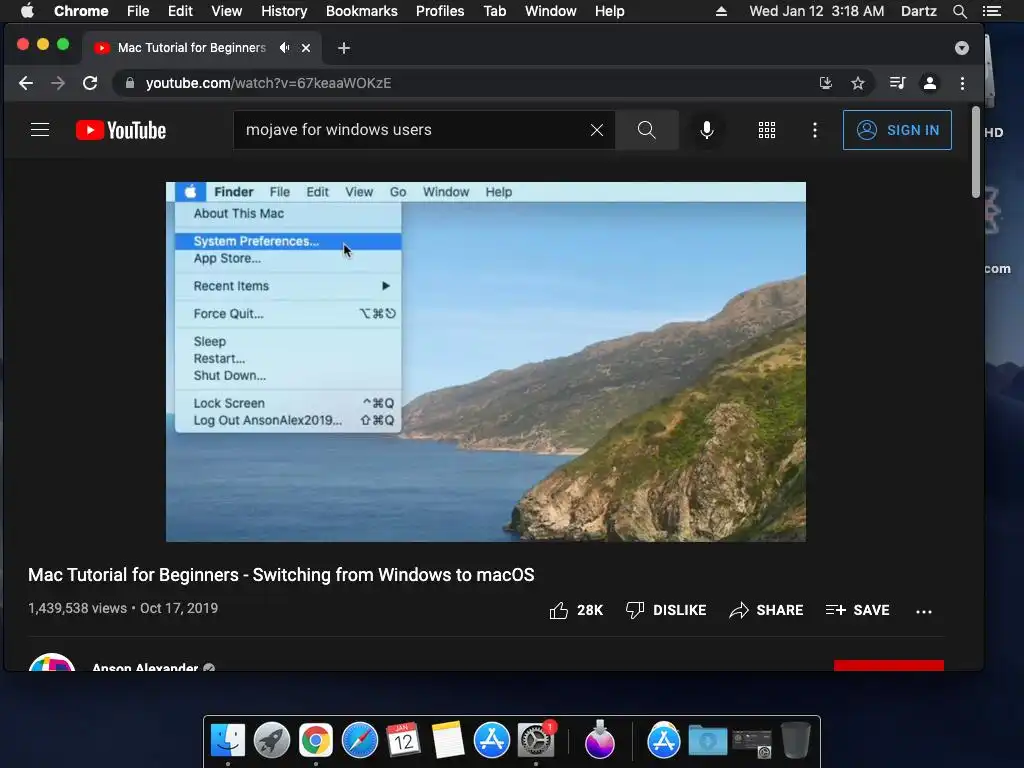Screen dimensions: 1024x768
Task: Go forward in Chrome
Action: (58, 83)
